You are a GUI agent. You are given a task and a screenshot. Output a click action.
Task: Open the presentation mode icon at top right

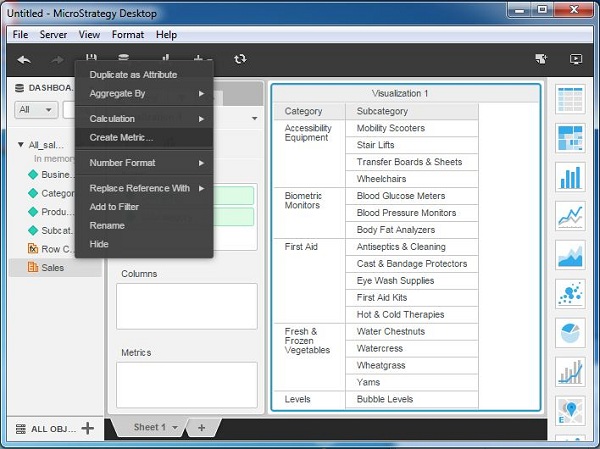pos(576,60)
